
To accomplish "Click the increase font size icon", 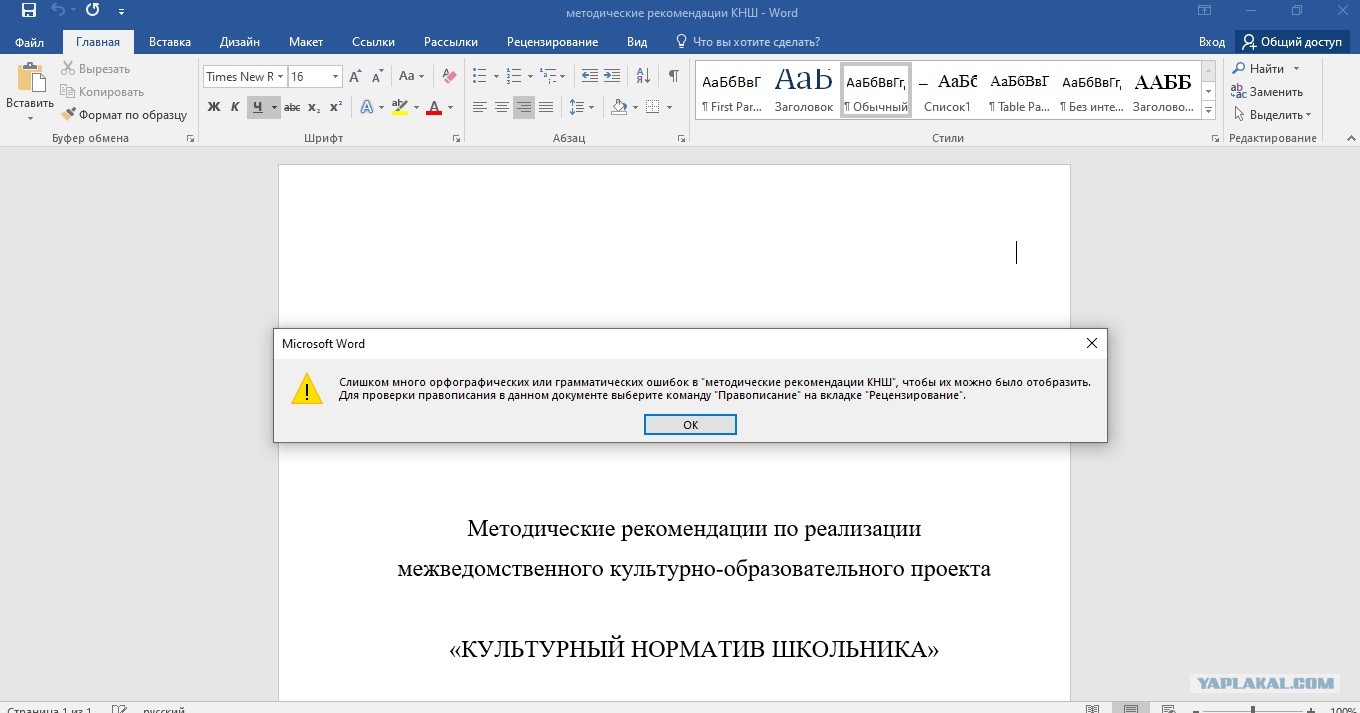I will [x=356, y=77].
